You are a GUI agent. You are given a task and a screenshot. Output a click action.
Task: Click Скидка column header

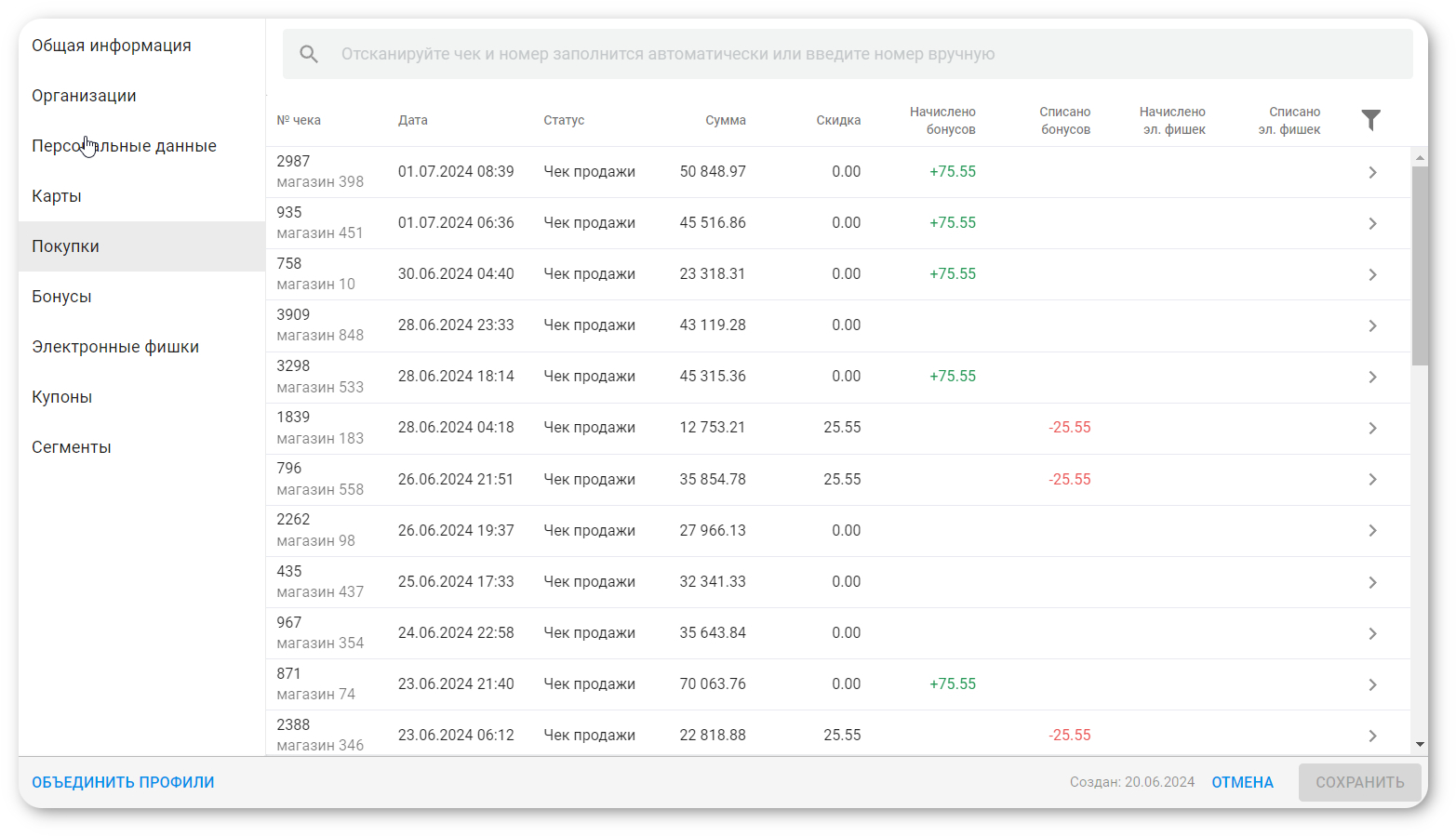tap(838, 120)
